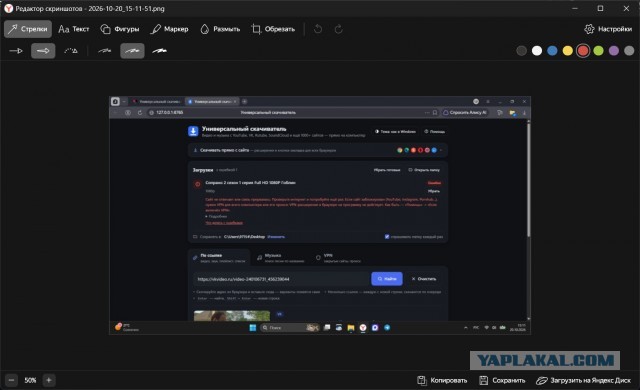The image size is (640, 390).
Task: Pick the Маркер marker tool
Action: [x=169, y=29]
